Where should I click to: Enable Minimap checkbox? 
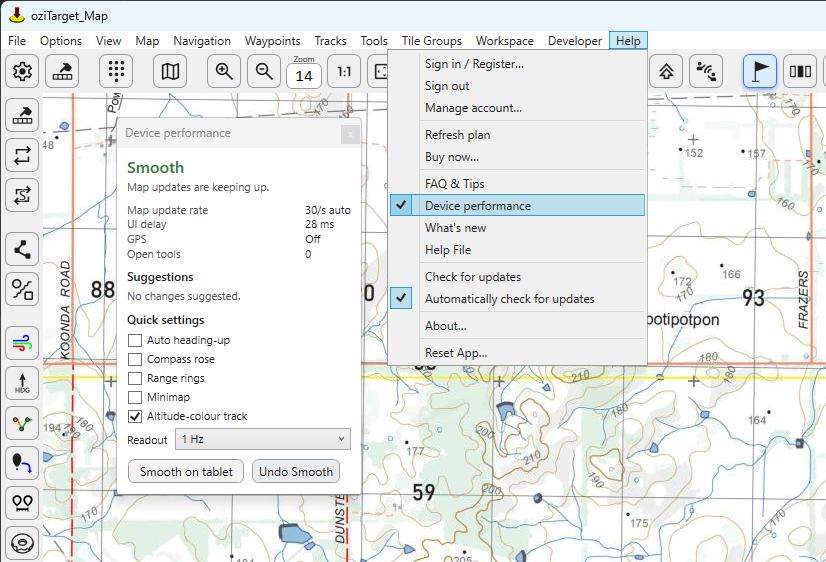pos(135,397)
